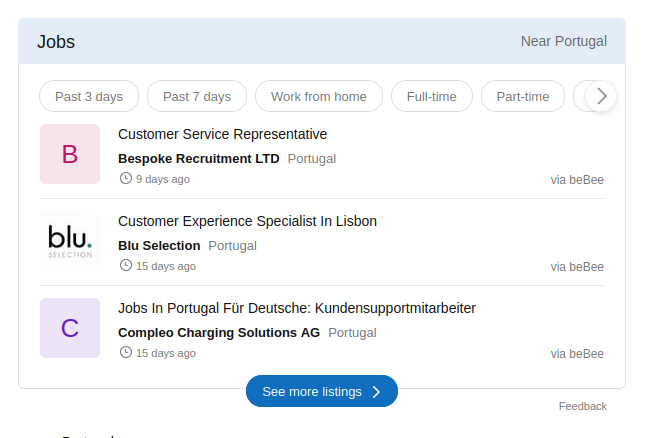Enable the 'Work from home' filter
Image resolution: width=645 pixels, height=438 pixels.
tap(318, 97)
